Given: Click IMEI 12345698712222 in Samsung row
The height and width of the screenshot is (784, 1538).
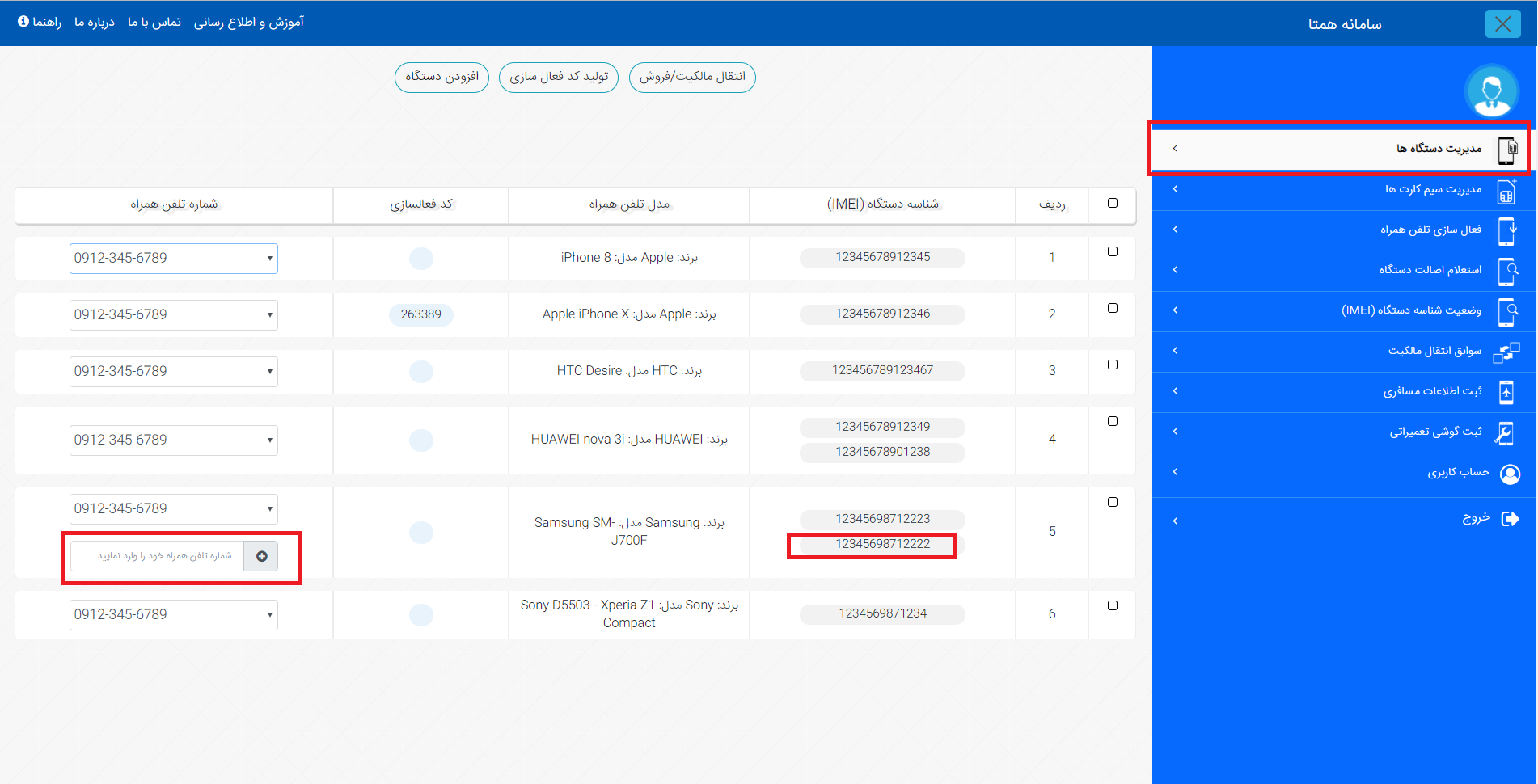Looking at the screenshot, I should (x=883, y=545).
